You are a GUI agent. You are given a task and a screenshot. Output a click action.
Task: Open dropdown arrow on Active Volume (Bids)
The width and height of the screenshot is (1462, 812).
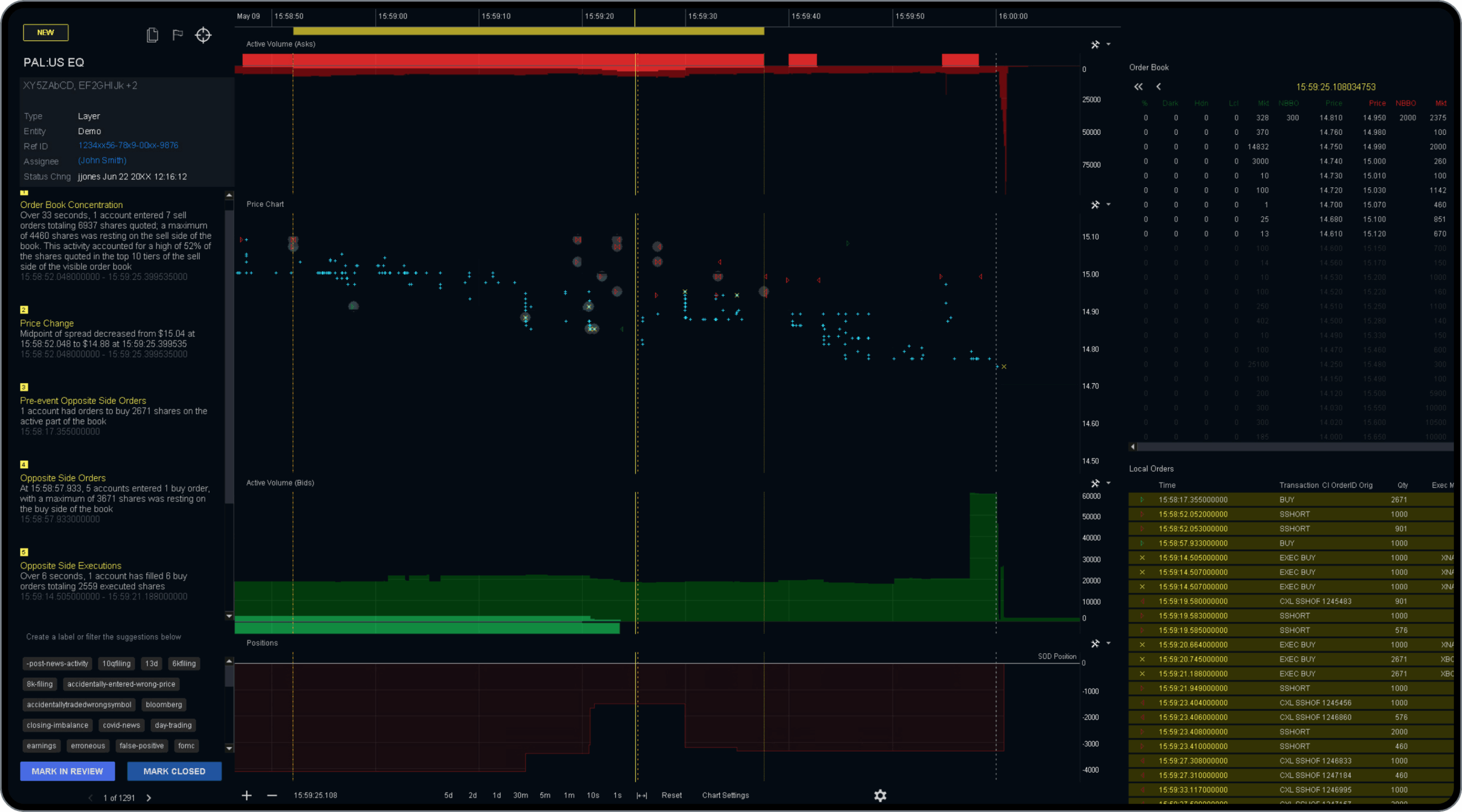click(1108, 483)
